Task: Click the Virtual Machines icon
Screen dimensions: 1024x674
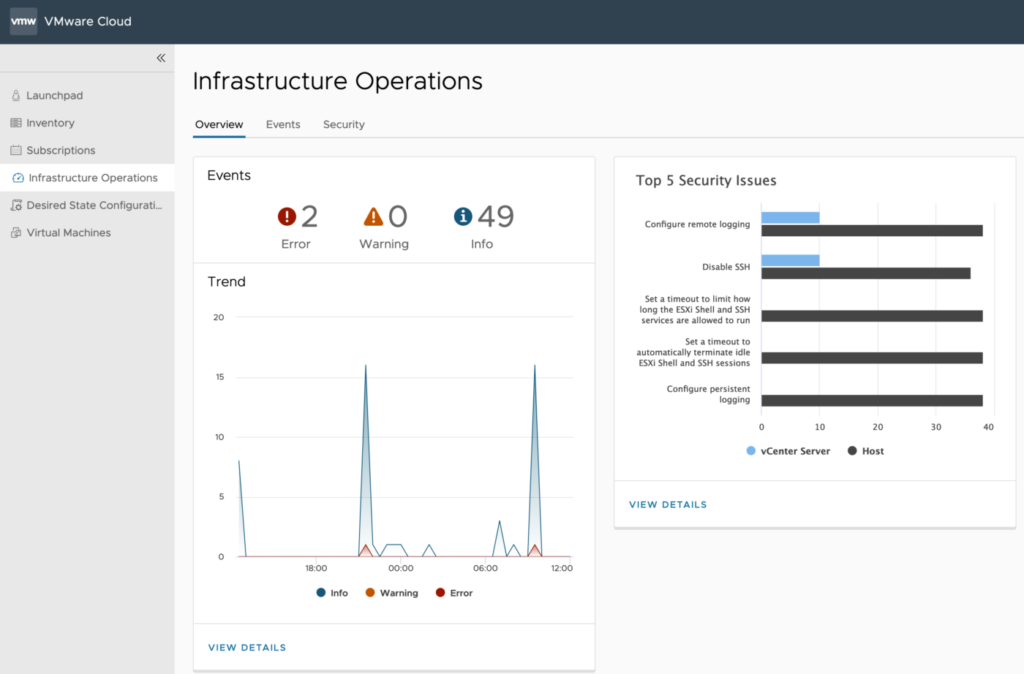Action: [16, 233]
